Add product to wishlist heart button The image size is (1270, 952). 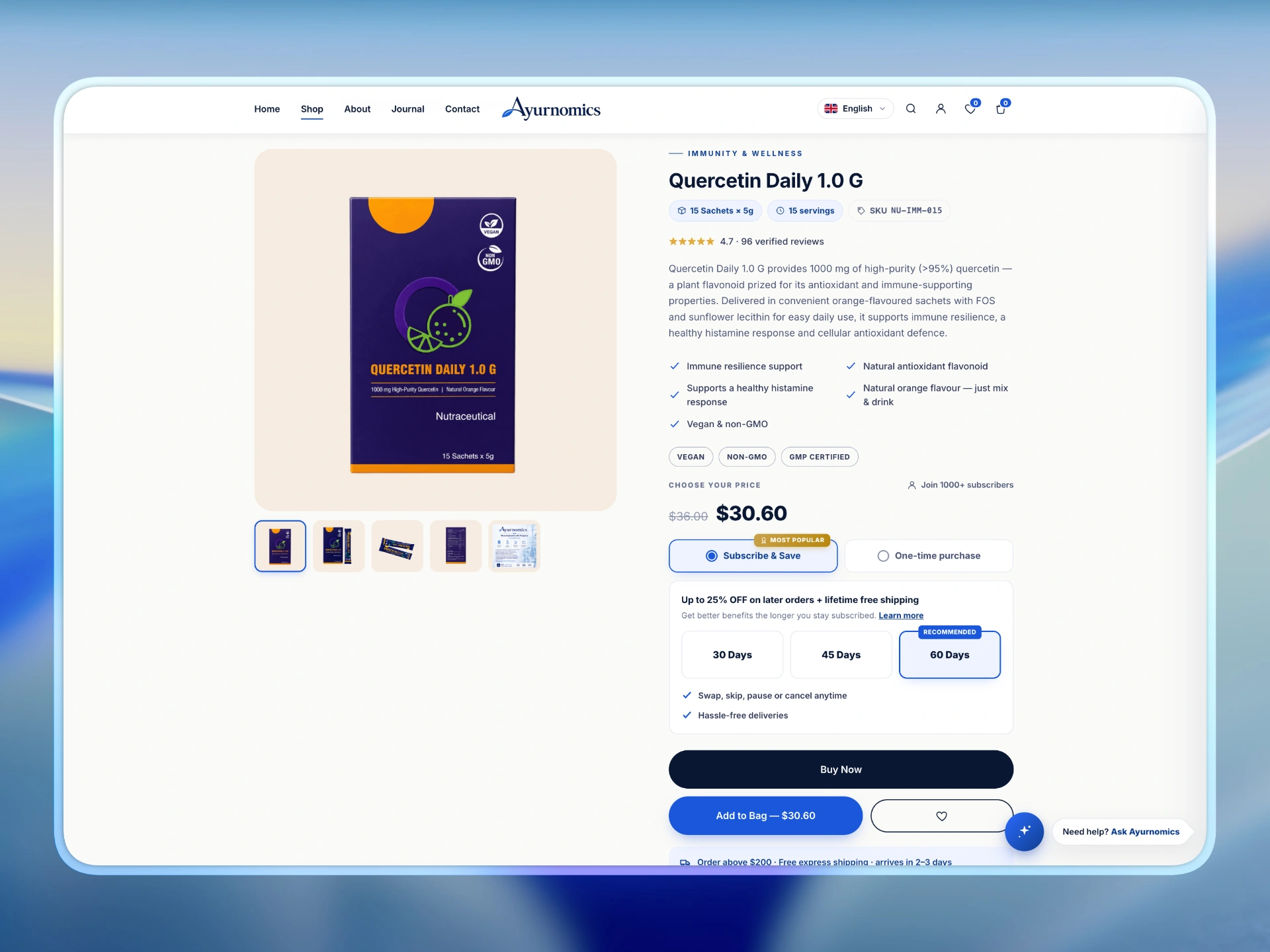(941, 816)
